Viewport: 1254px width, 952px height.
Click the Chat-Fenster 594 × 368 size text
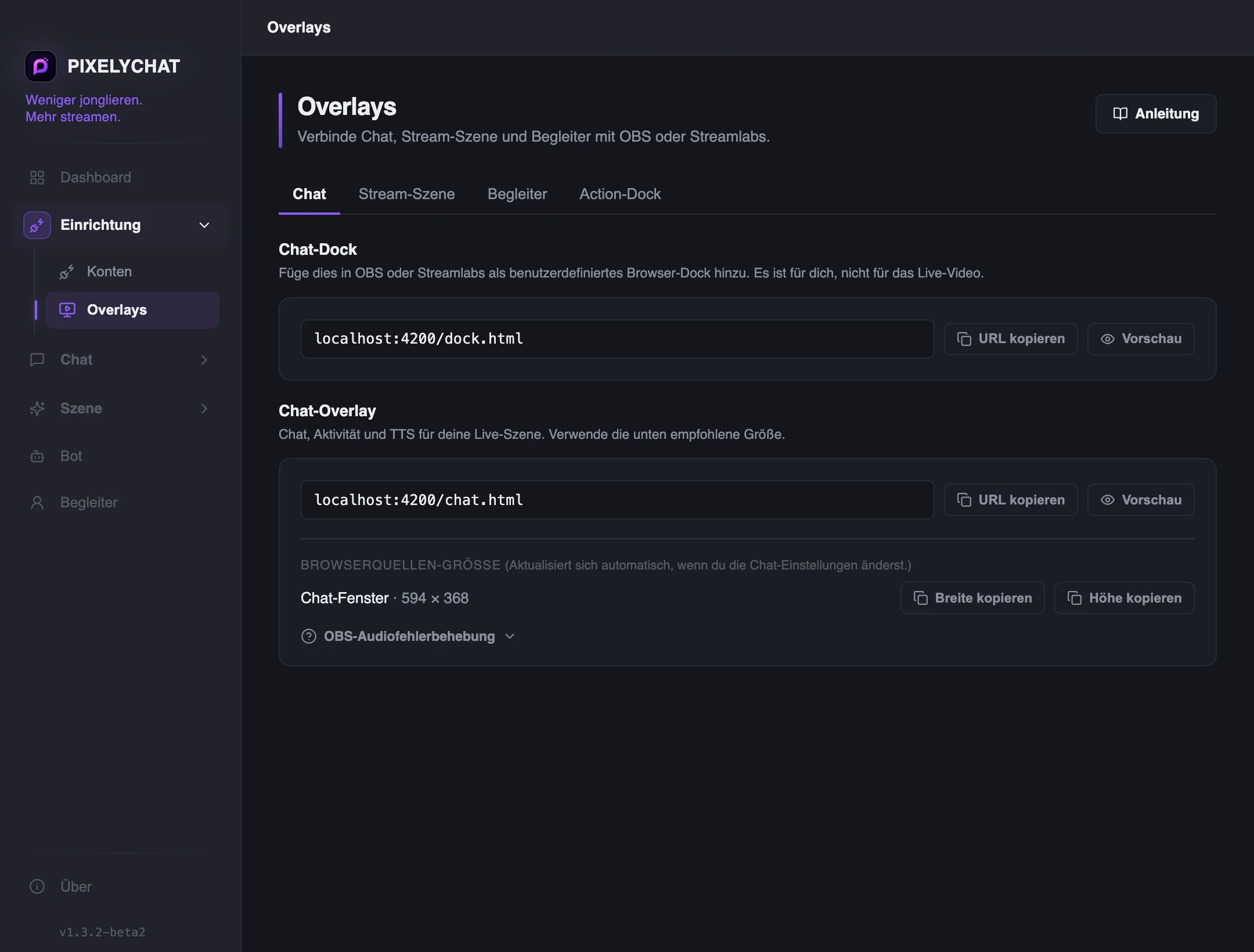coord(384,598)
